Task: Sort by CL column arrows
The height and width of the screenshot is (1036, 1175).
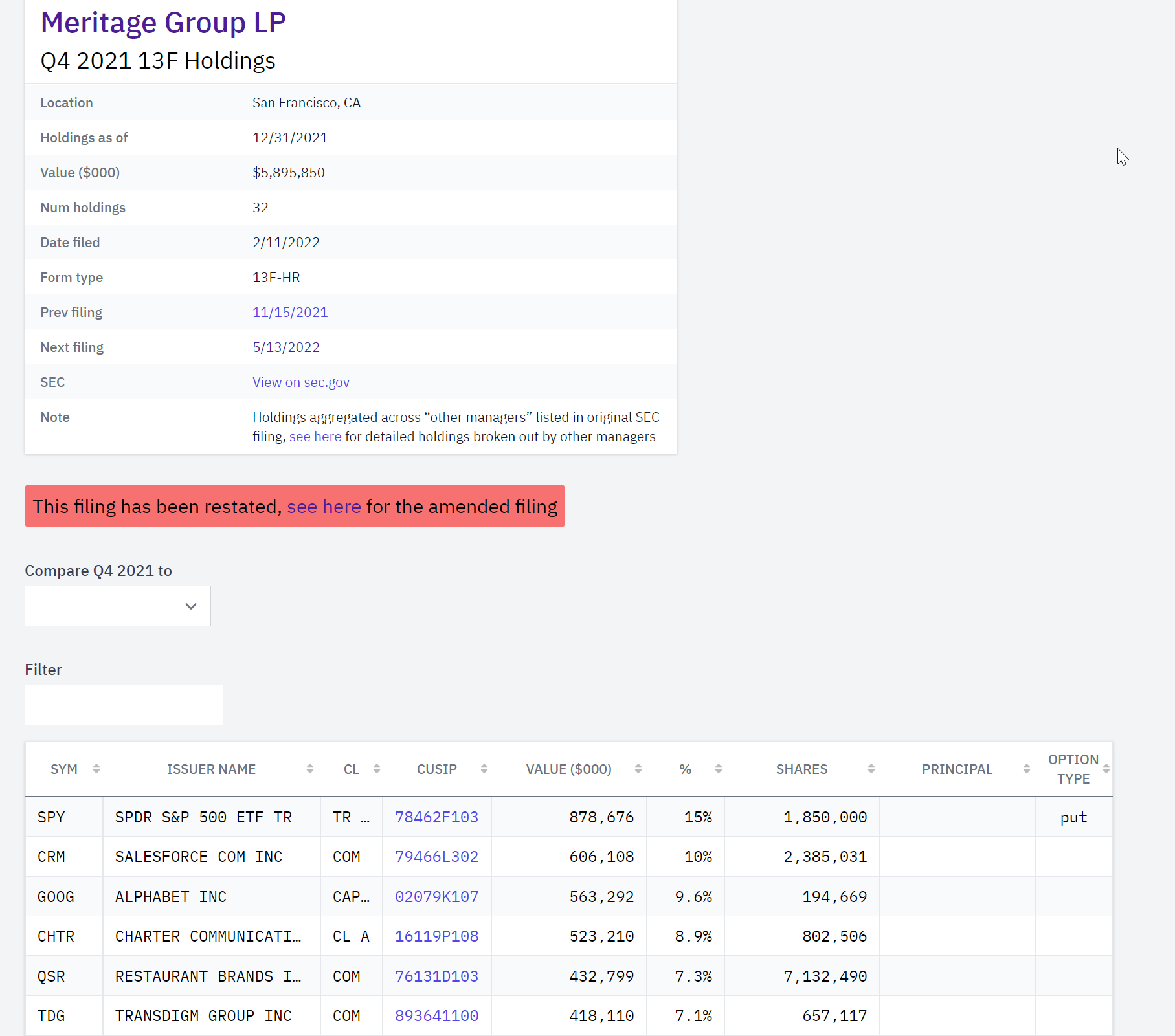Action: 377,769
